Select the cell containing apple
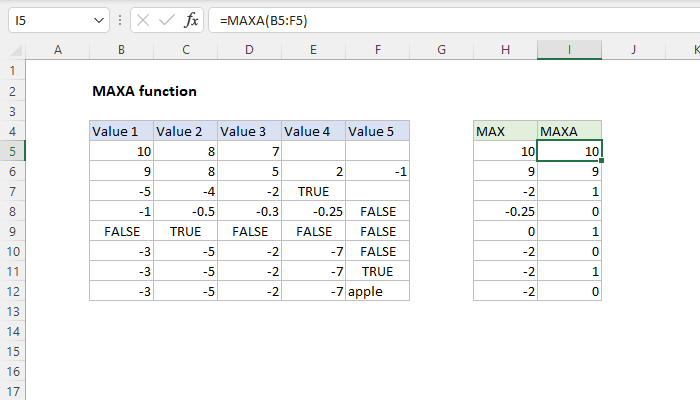This screenshot has height=400, width=700. click(x=377, y=291)
